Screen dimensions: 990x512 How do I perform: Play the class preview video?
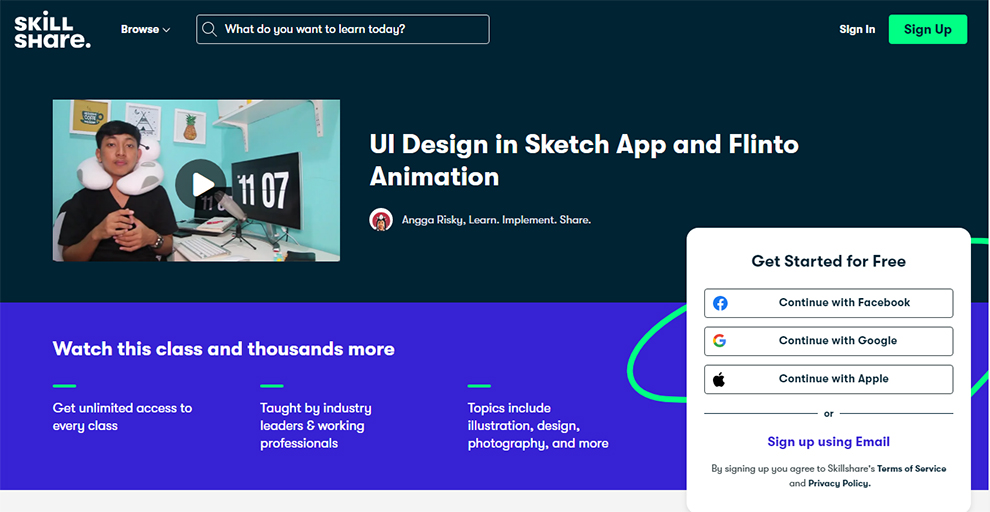(200, 184)
